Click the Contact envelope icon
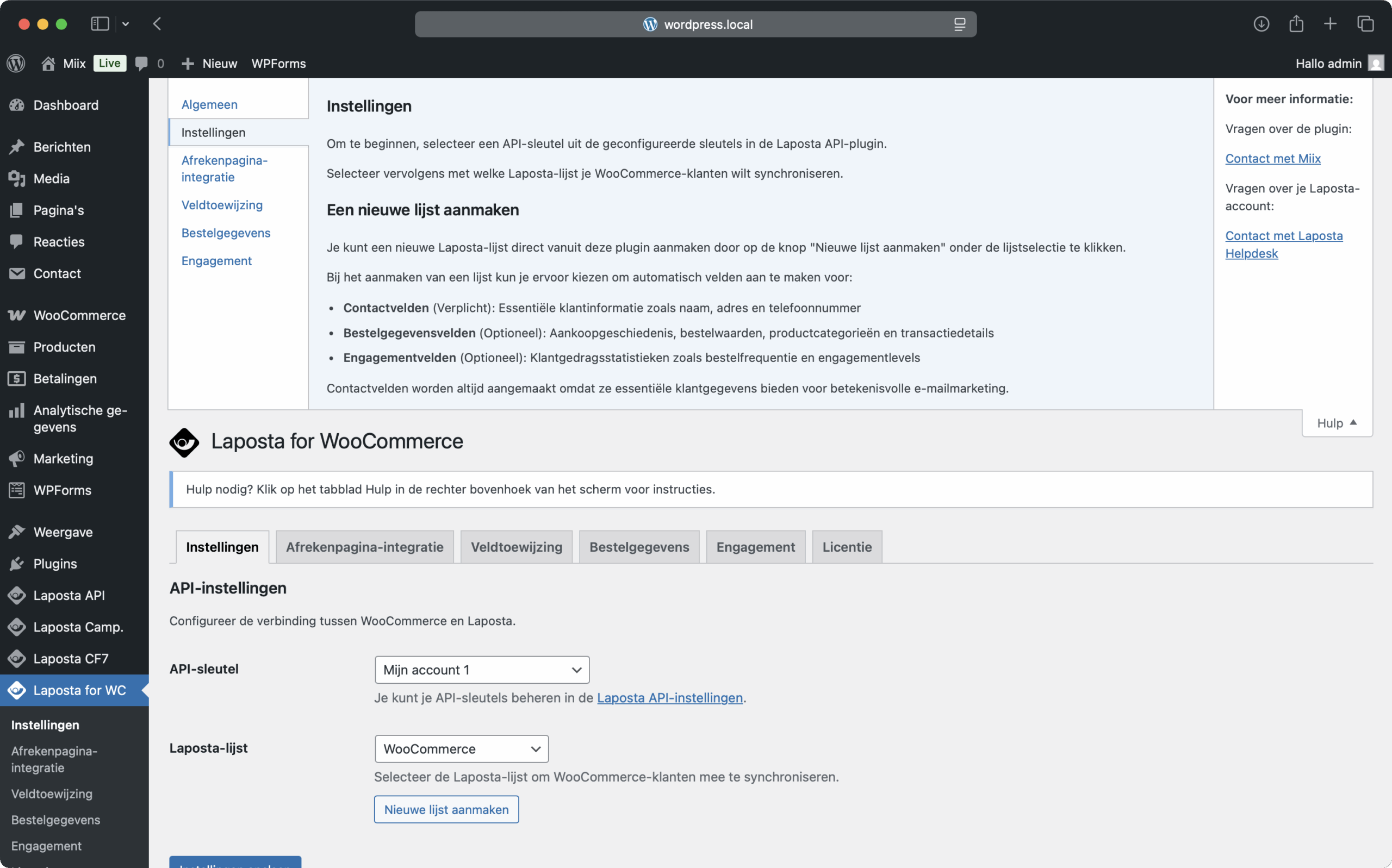 (x=17, y=273)
